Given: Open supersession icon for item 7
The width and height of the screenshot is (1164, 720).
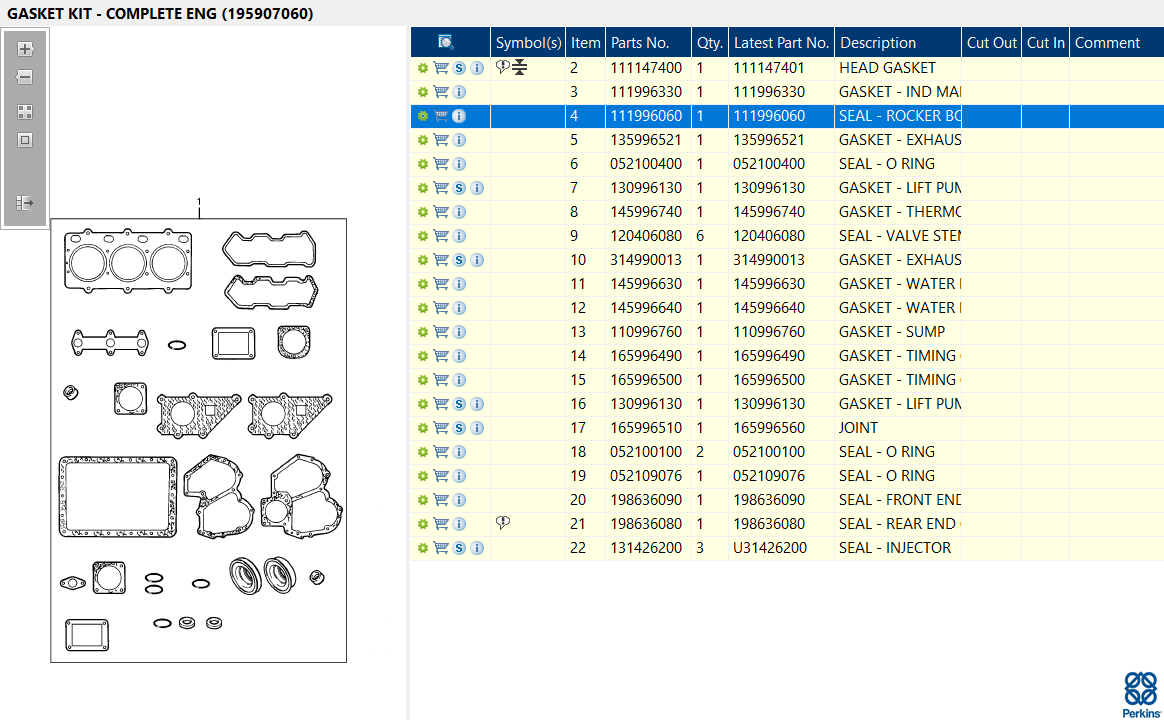Looking at the screenshot, I should pos(460,188).
